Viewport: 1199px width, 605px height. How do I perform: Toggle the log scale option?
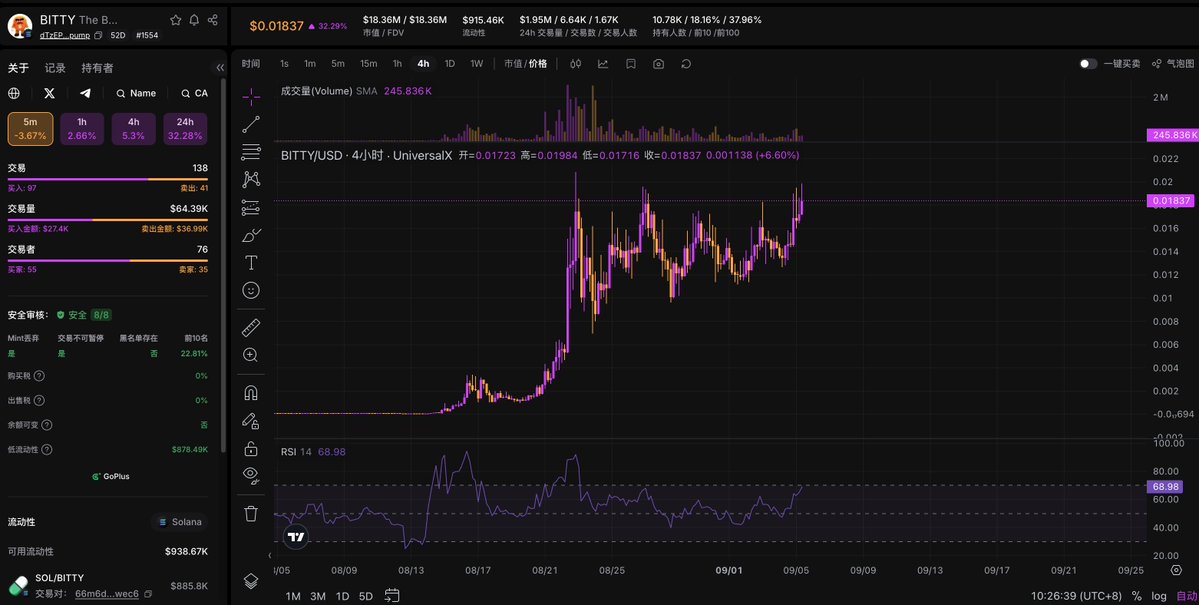pyautogui.click(x=1159, y=596)
